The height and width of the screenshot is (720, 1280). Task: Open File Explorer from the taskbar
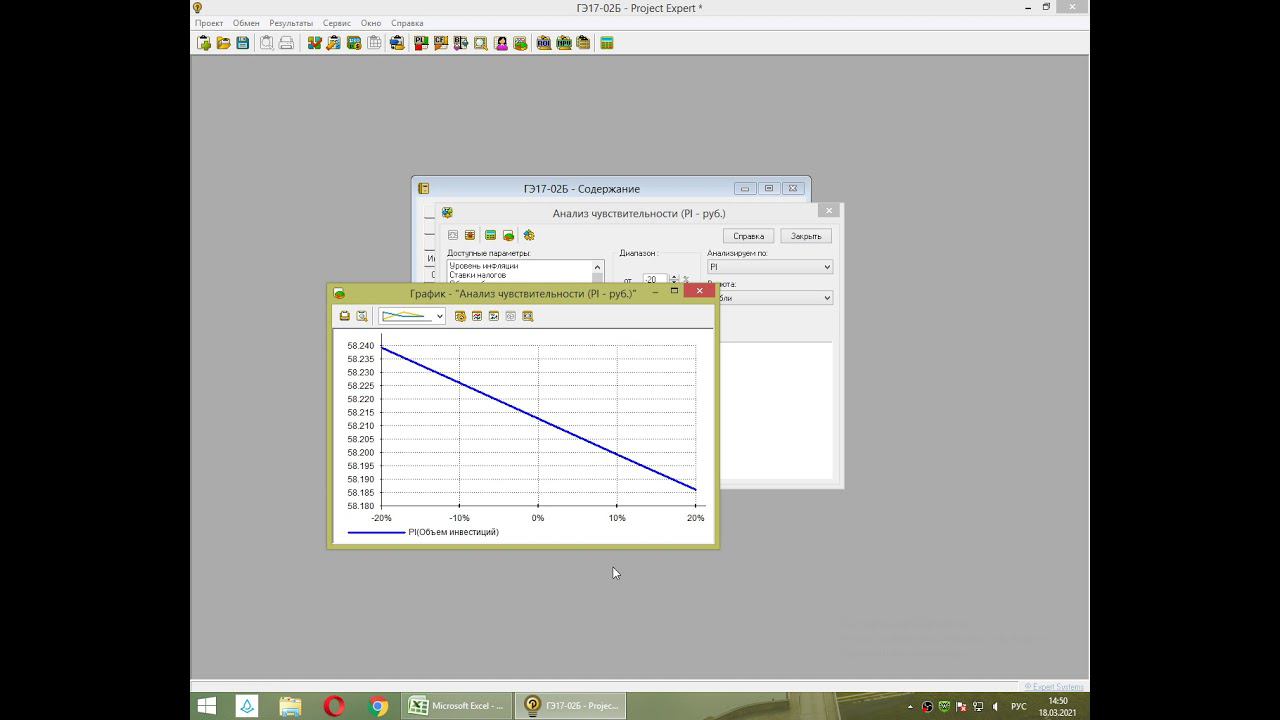[x=290, y=706]
